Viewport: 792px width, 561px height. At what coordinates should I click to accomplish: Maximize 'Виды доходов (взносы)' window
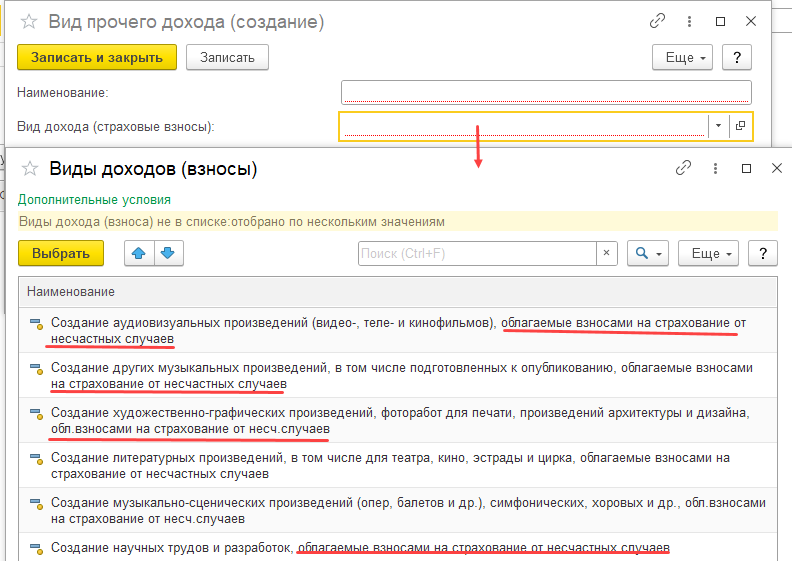[x=746, y=168]
